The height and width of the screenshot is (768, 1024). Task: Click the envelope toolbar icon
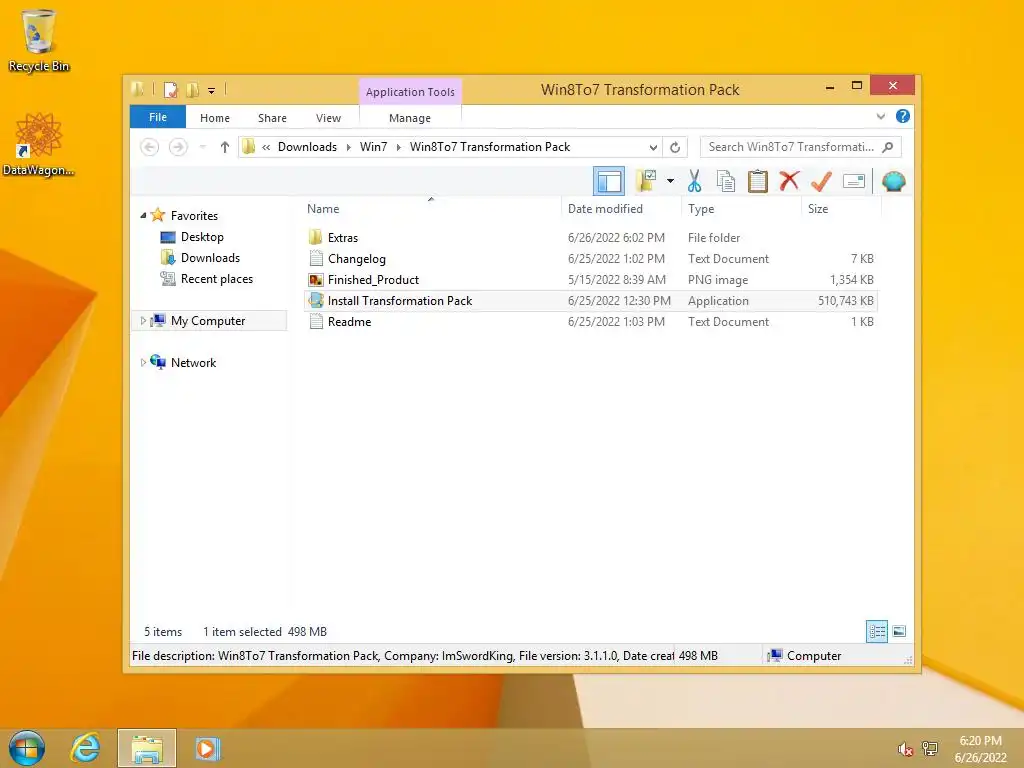point(854,181)
